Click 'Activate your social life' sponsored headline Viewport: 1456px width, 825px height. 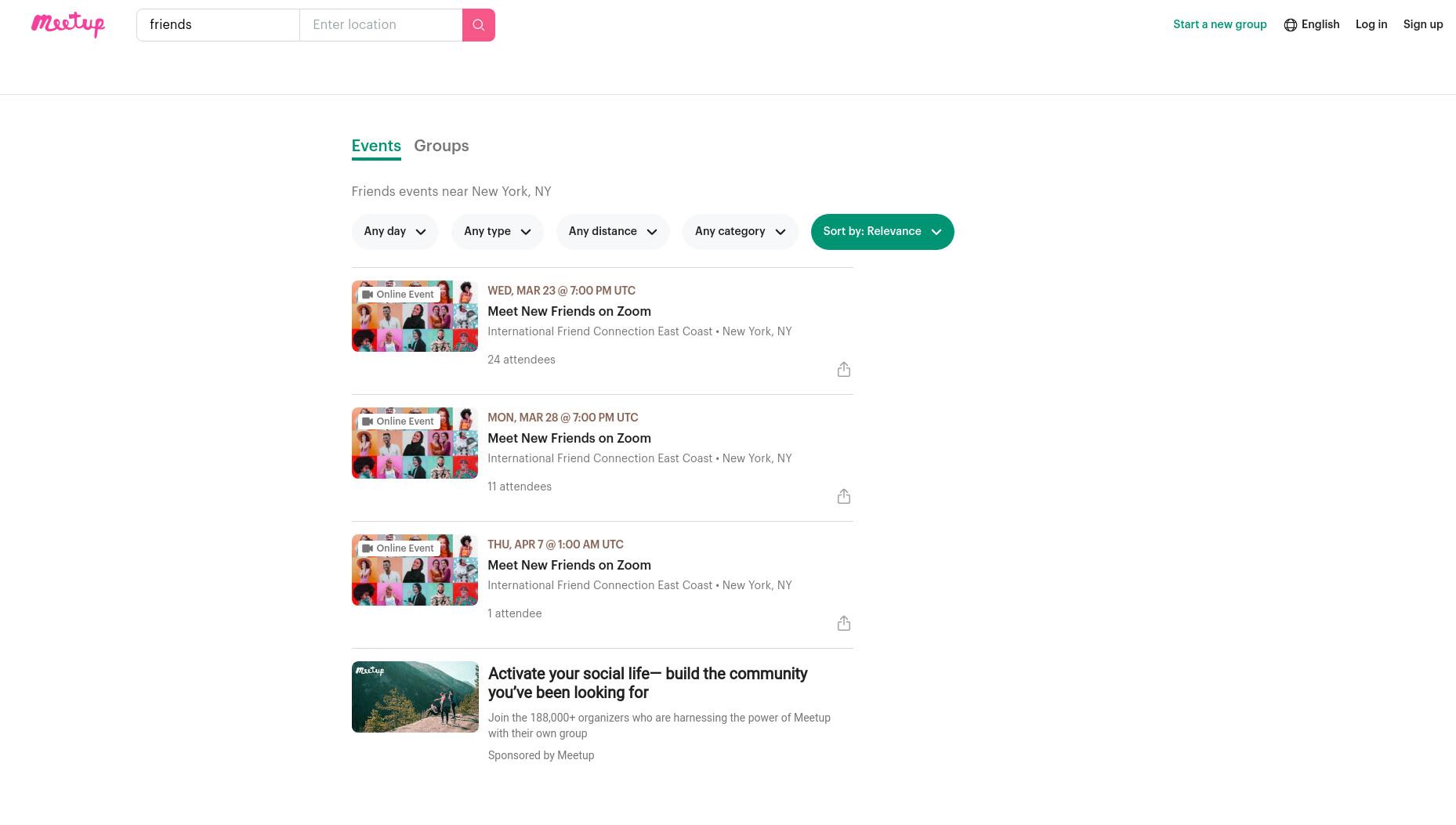pyautogui.click(x=647, y=683)
